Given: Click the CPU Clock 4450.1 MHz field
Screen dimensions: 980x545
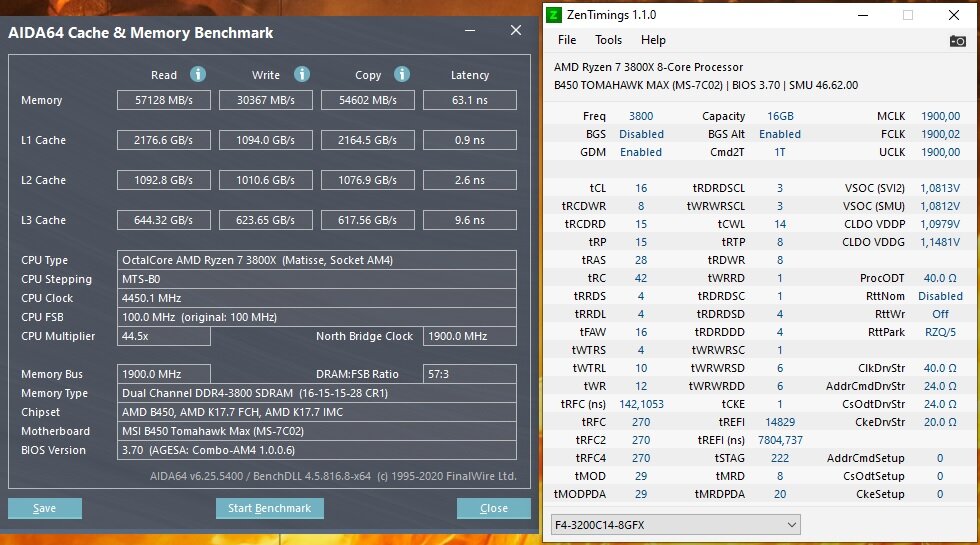Looking at the screenshot, I should 317,298.
